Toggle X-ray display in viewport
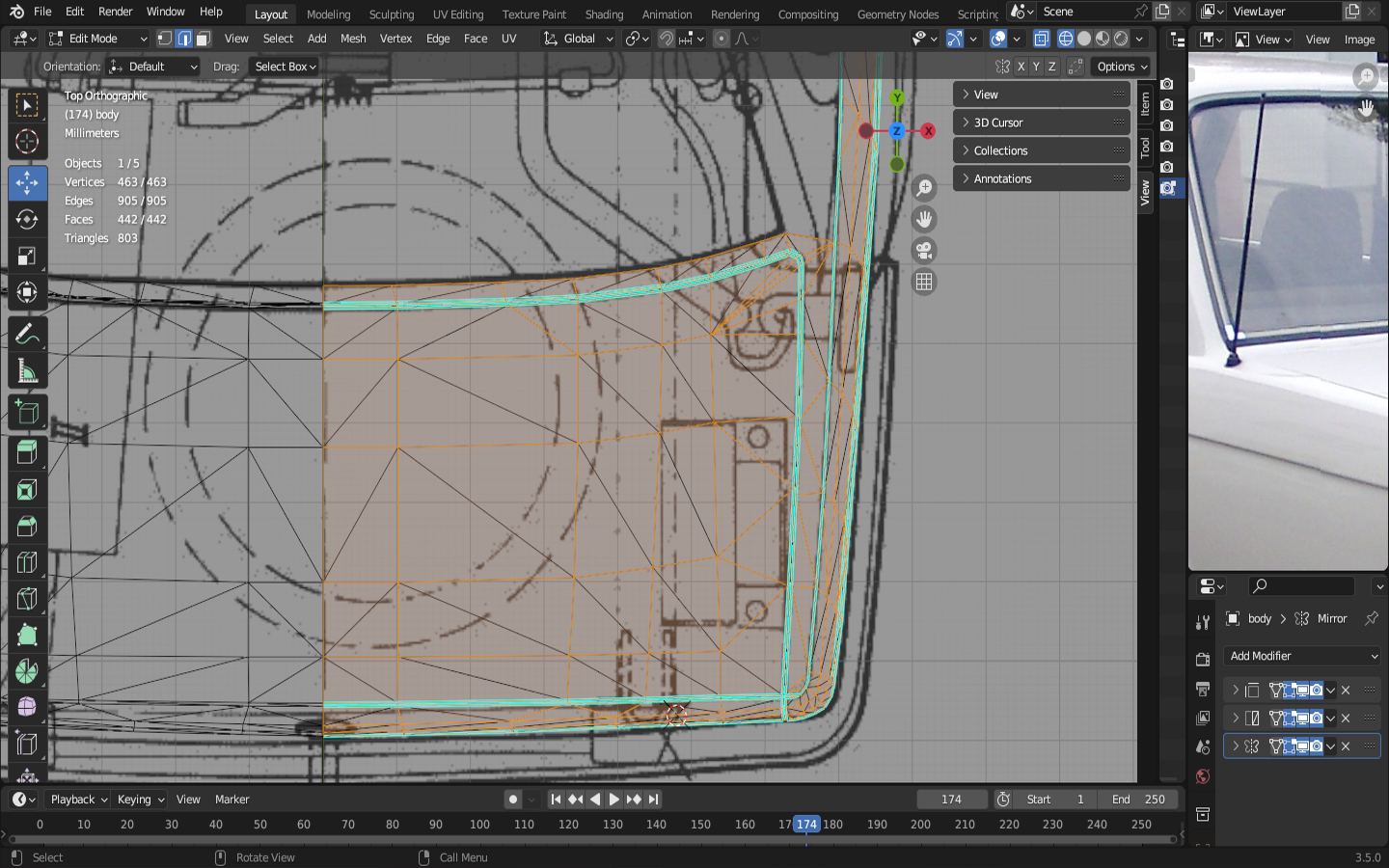This screenshot has width=1389, height=868. 1041,39
